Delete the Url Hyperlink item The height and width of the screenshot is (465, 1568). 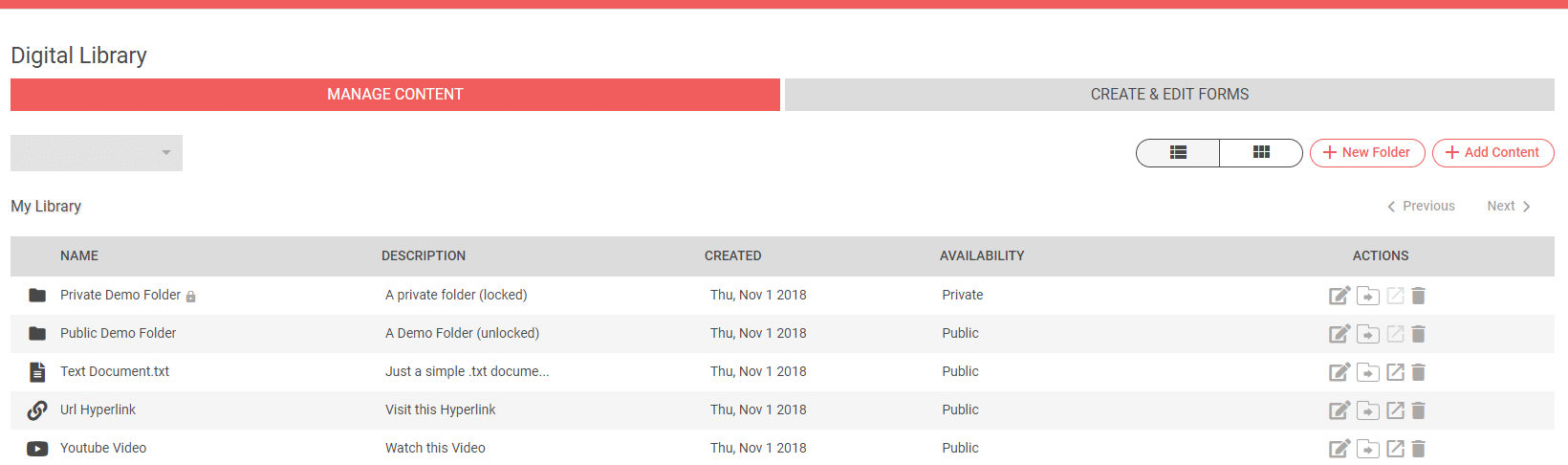click(x=1419, y=410)
